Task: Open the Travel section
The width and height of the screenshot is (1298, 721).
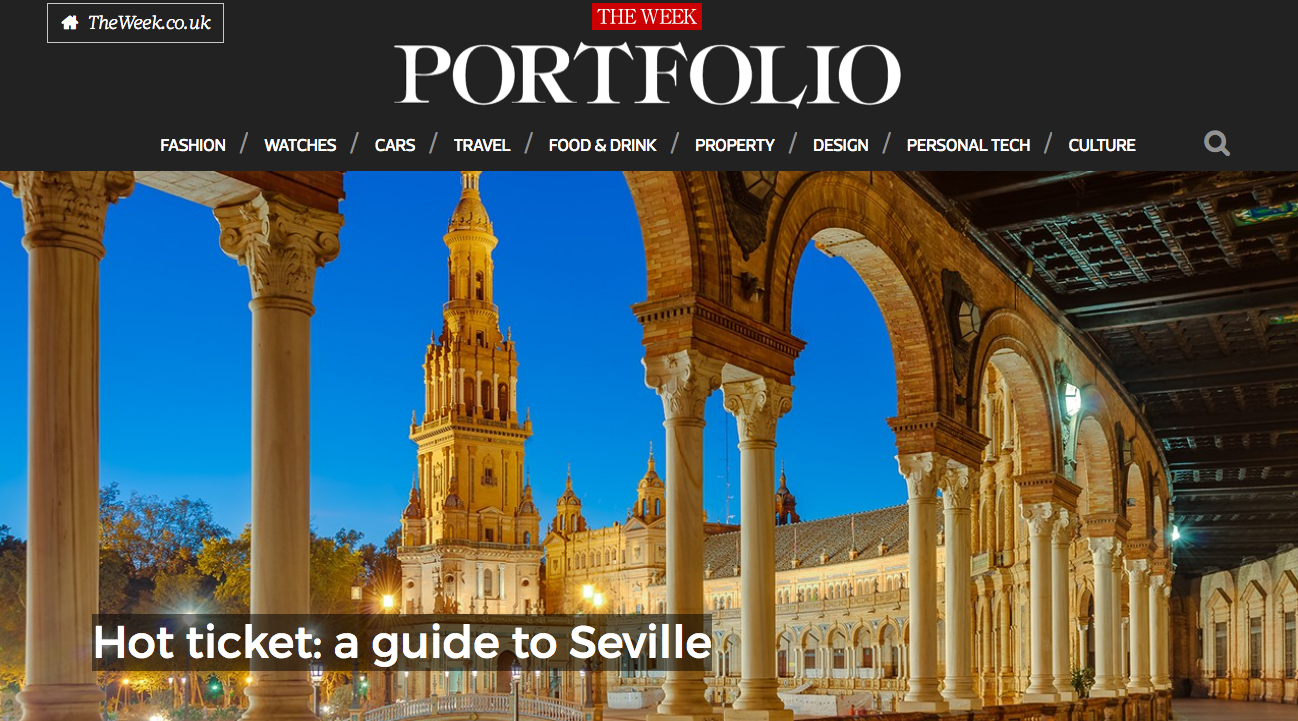Action: point(482,145)
